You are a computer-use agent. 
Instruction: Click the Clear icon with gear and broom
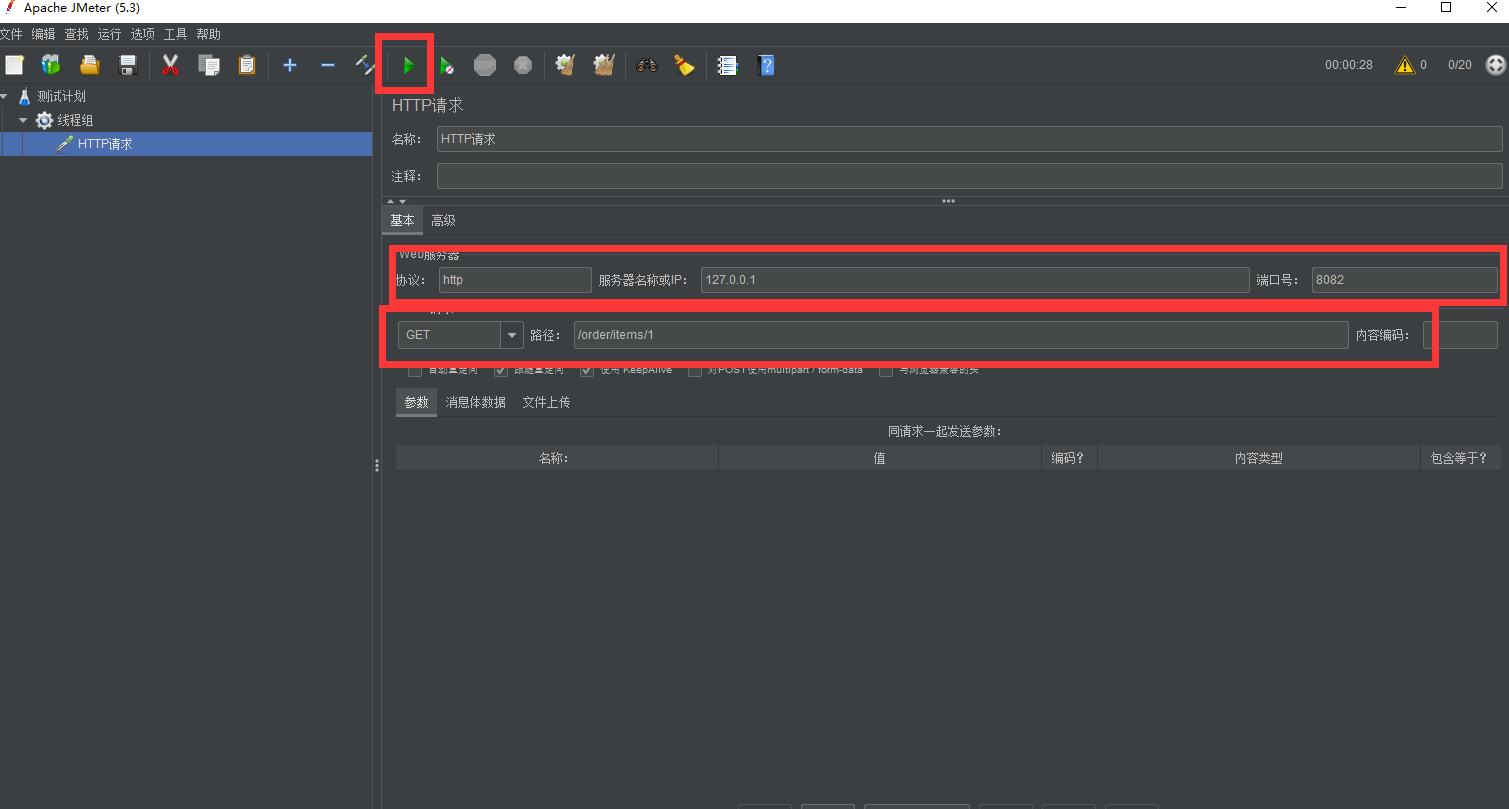pos(565,65)
